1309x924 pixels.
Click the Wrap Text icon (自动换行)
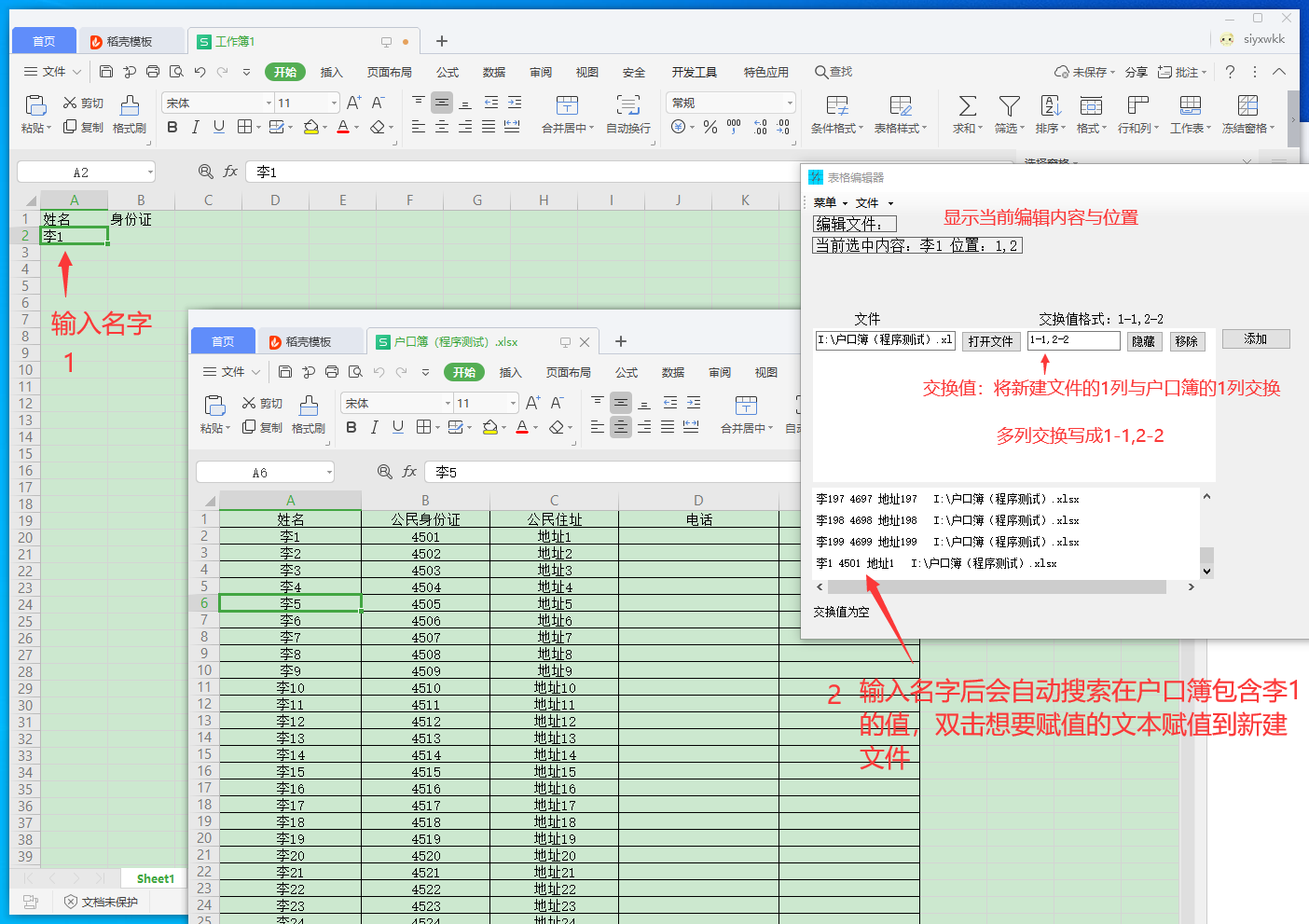pos(628,105)
